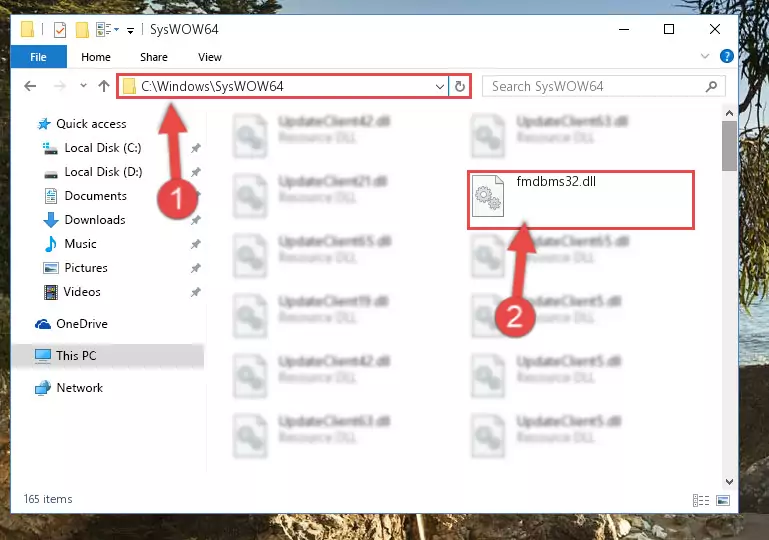Open Local Disk (C:) in sidebar
The height and width of the screenshot is (540, 769).
103,148
